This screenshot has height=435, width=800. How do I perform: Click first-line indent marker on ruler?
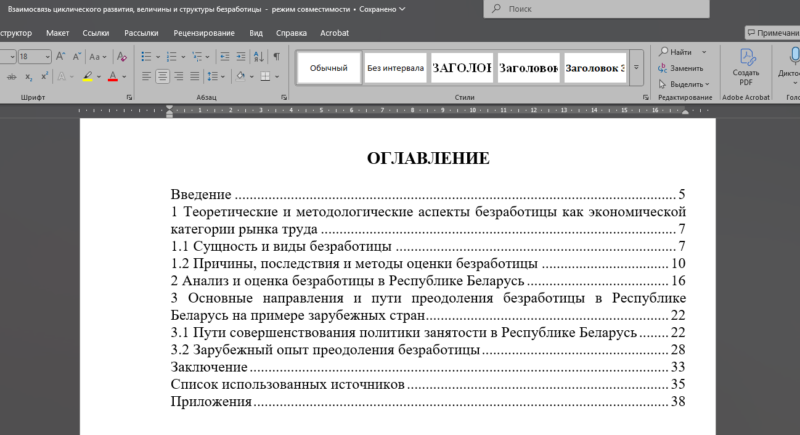[169, 108]
